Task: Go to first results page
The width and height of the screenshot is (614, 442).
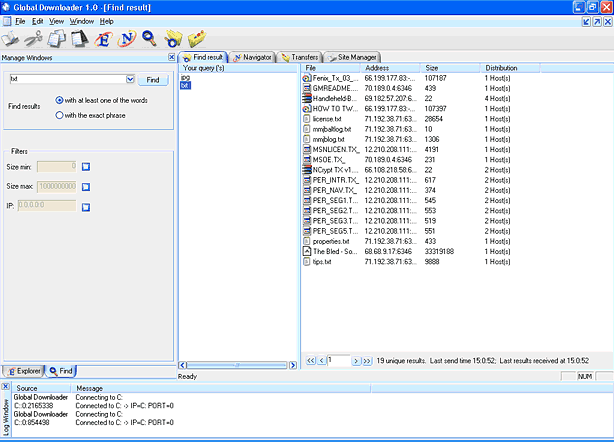Action: click(311, 361)
